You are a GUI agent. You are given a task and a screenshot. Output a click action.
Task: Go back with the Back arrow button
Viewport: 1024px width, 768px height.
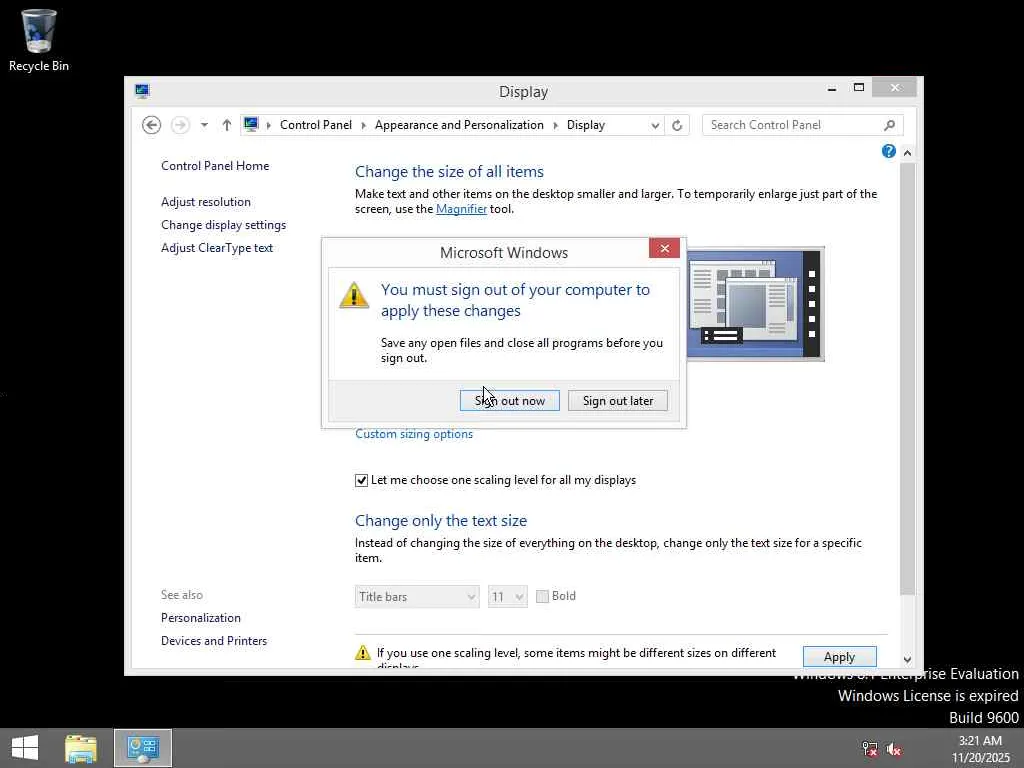[x=152, y=125]
